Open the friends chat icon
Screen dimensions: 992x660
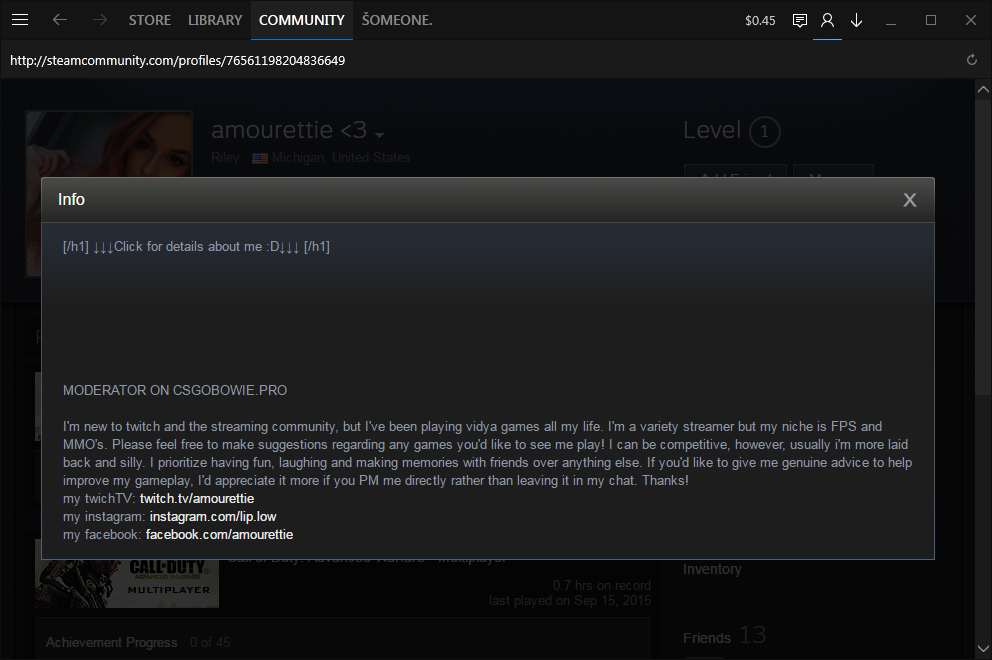click(x=800, y=21)
